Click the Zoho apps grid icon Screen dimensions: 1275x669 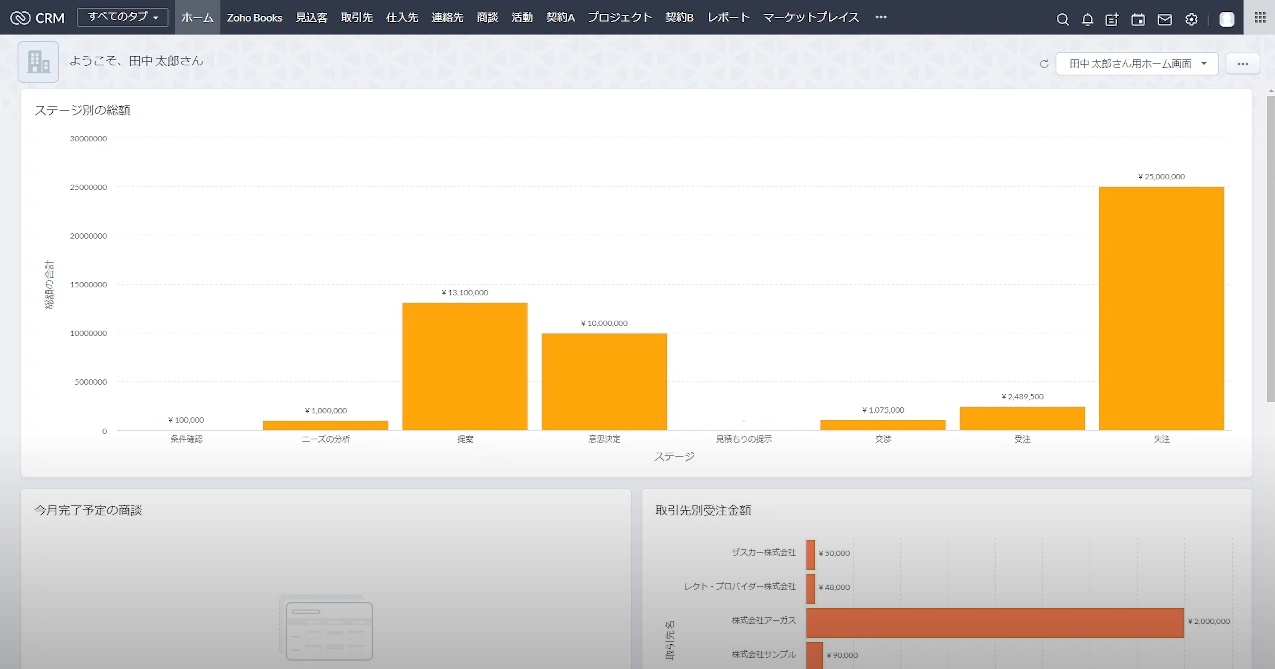click(1258, 17)
